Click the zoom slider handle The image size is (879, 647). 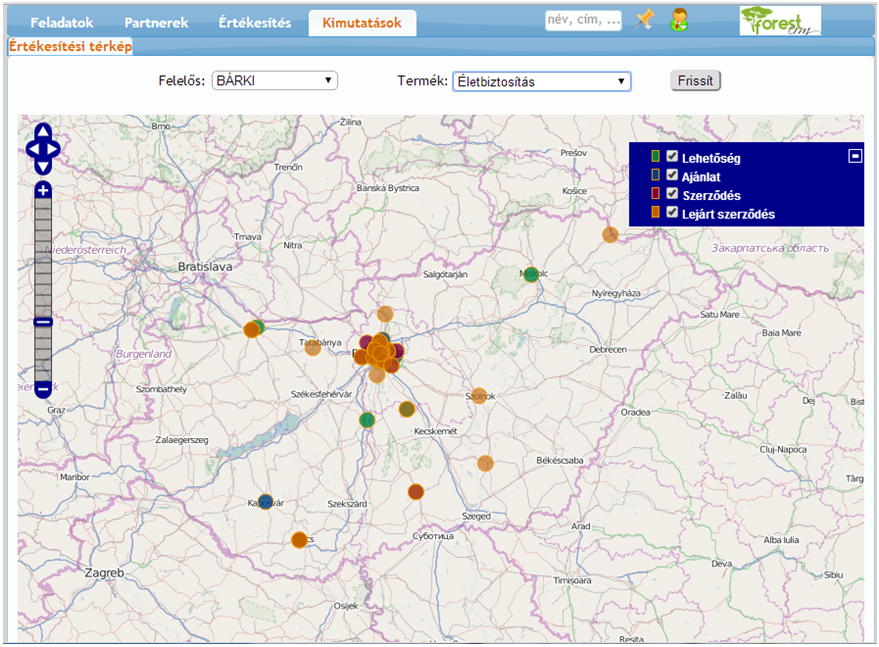pyautogui.click(x=43, y=322)
